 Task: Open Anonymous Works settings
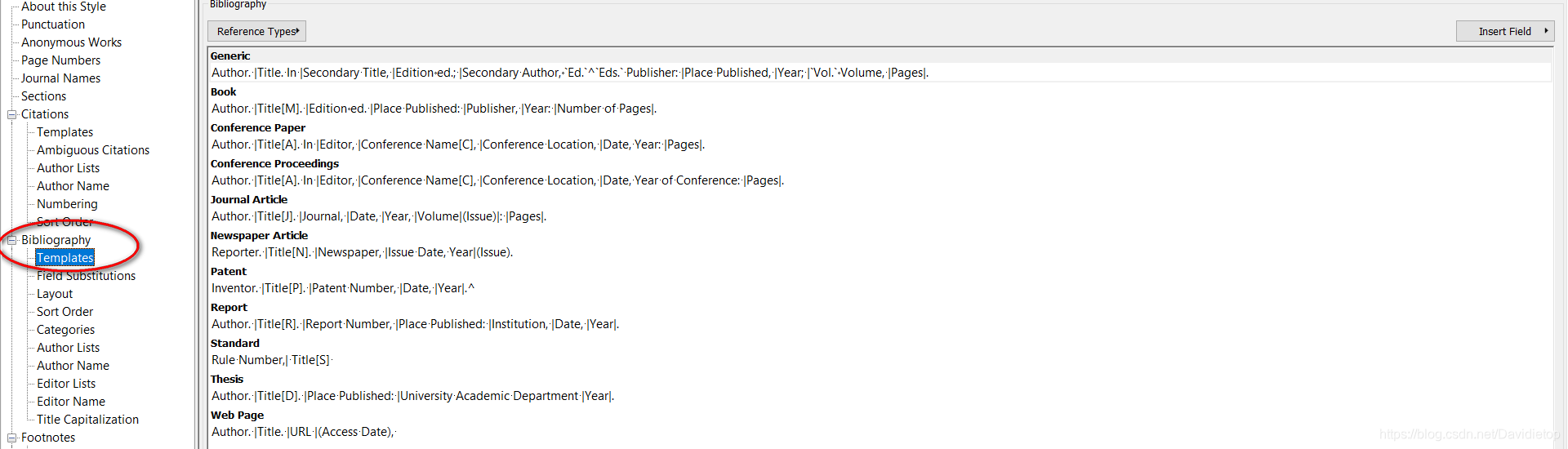pyautogui.click(x=71, y=42)
